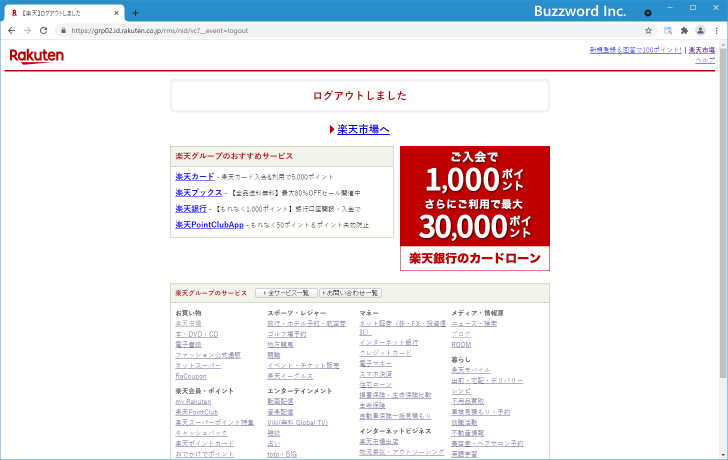Open the スマホ決済 link
The width and height of the screenshot is (728, 460).
click(375, 374)
